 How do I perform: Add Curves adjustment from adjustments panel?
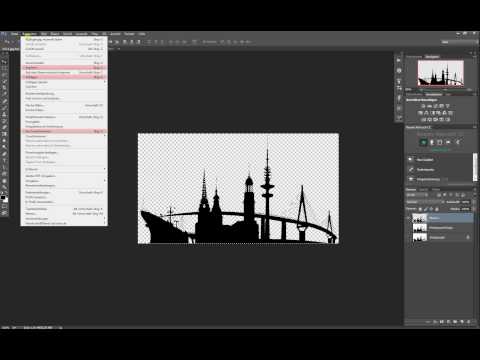435,106
